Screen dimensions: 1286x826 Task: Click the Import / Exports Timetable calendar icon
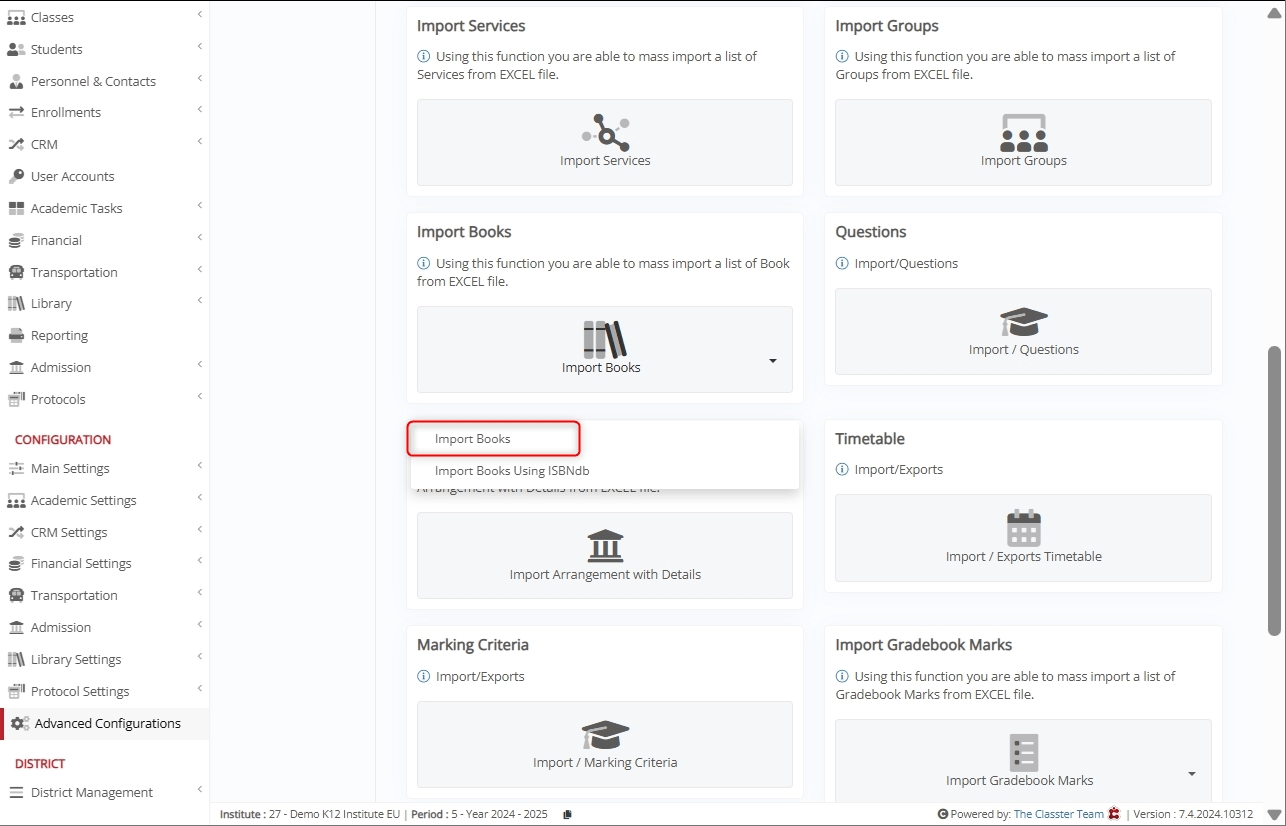[1023, 528]
